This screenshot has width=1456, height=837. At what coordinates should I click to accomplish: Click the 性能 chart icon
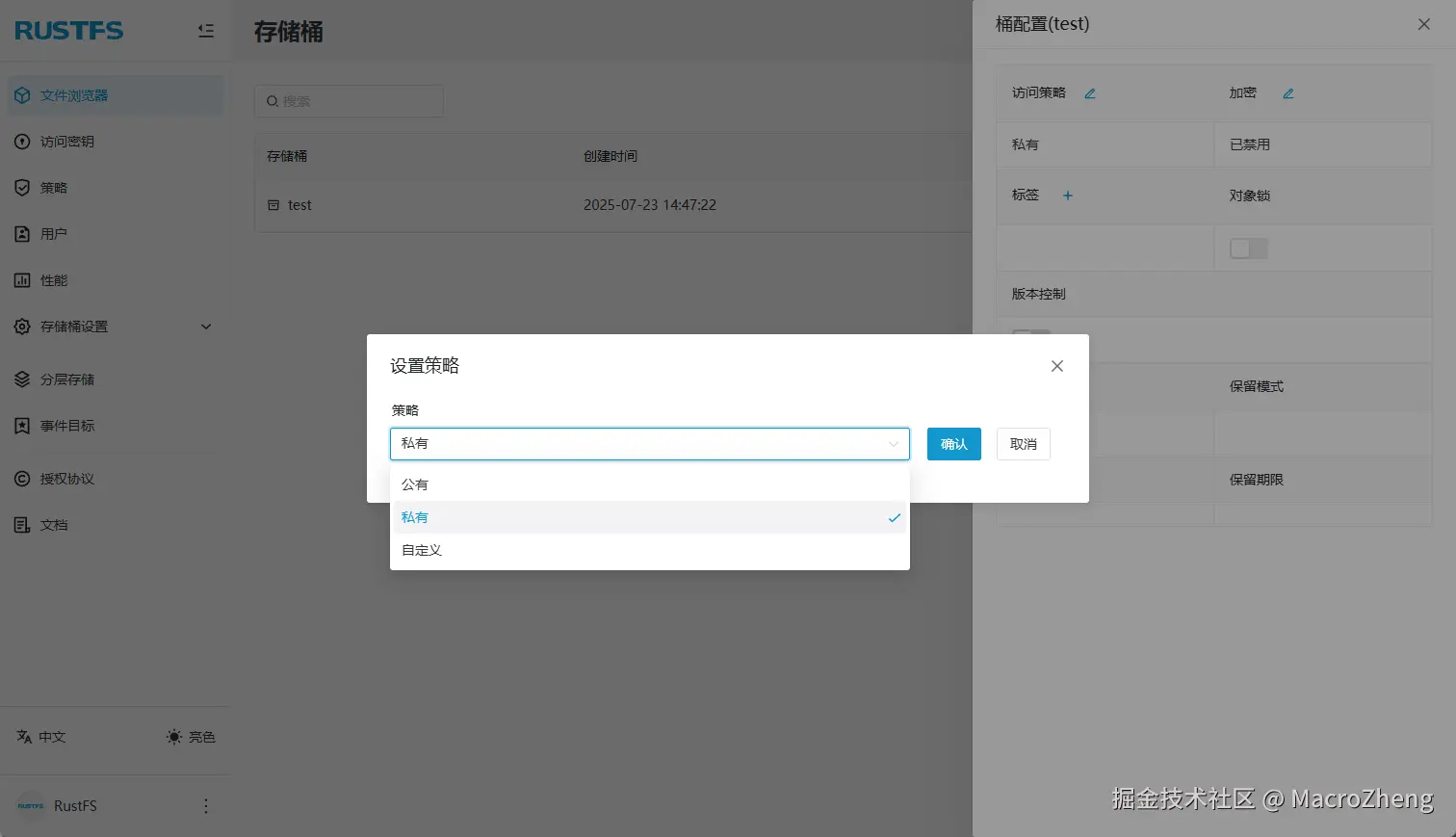tap(22, 280)
